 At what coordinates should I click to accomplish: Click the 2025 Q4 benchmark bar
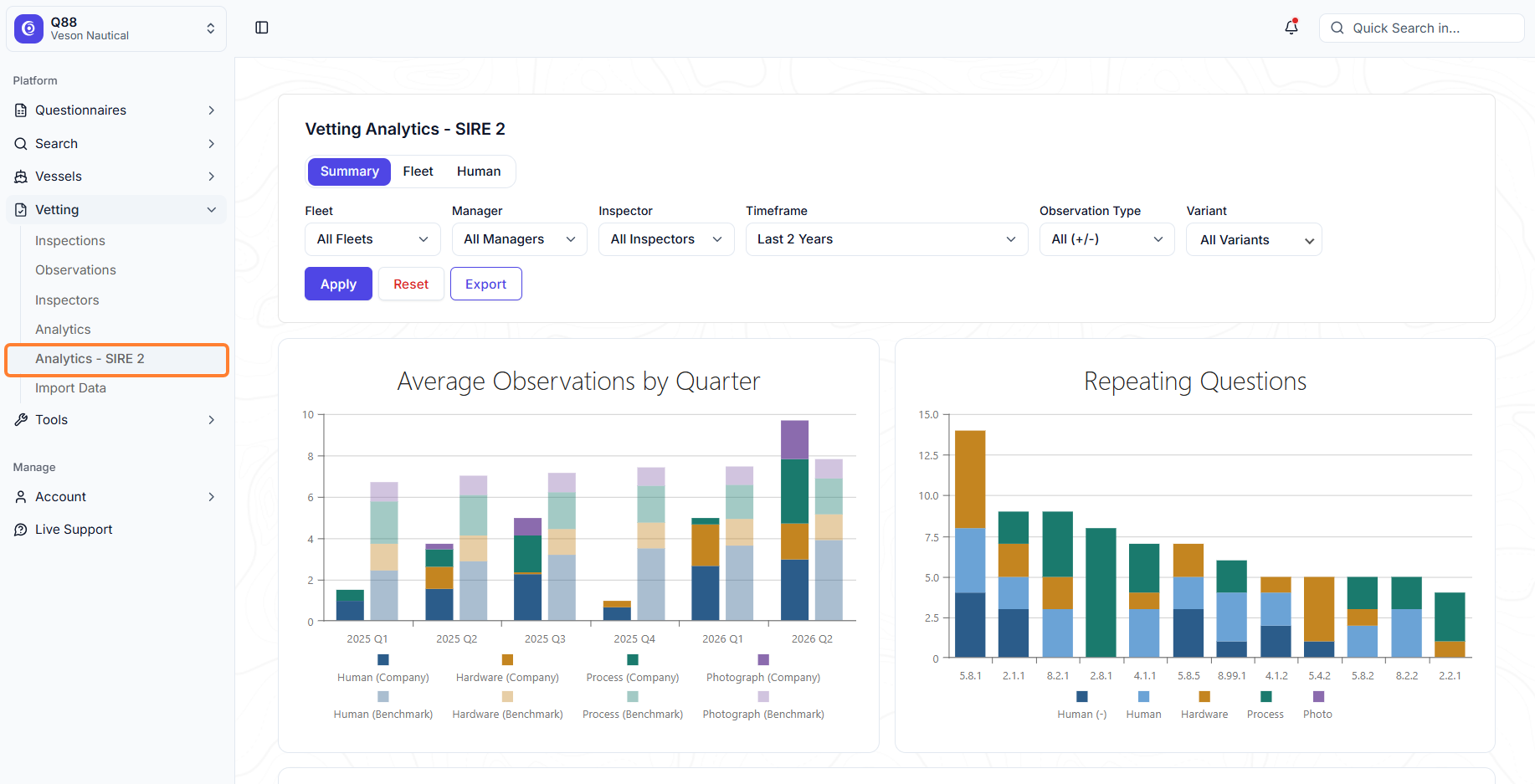pyautogui.click(x=651, y=544)
